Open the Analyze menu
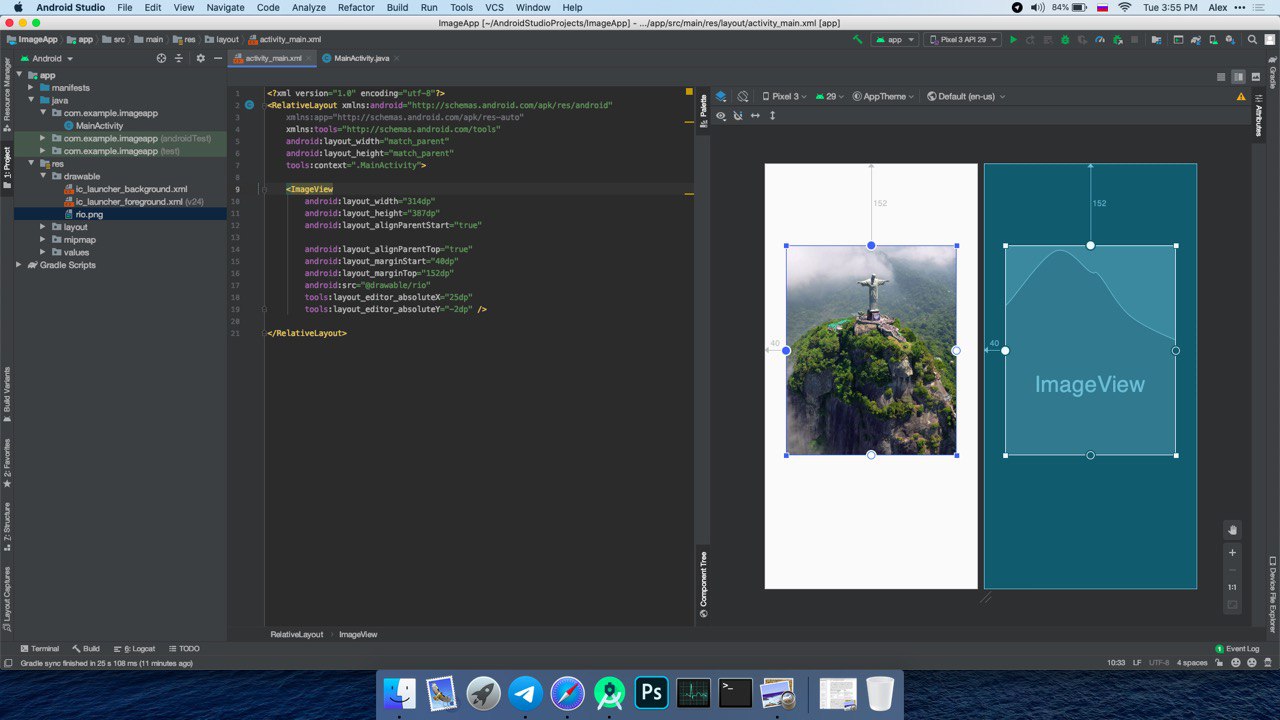 click(308, 7)
